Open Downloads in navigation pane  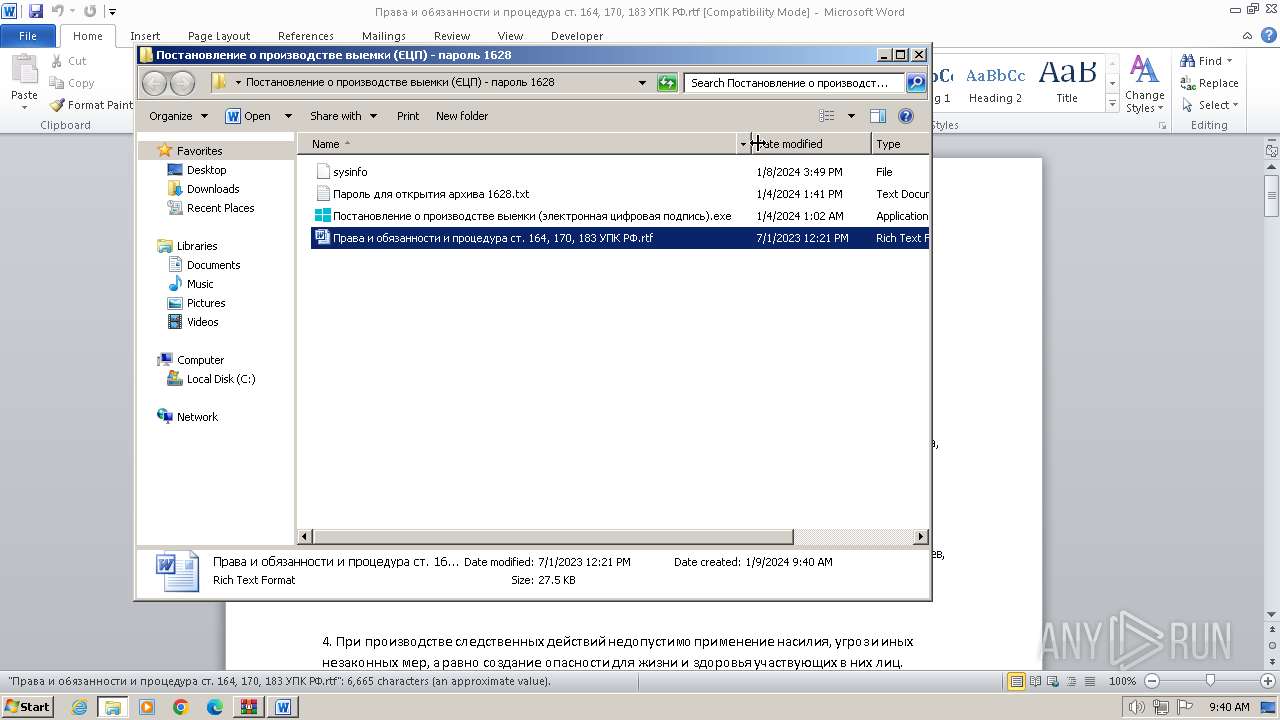212,189
